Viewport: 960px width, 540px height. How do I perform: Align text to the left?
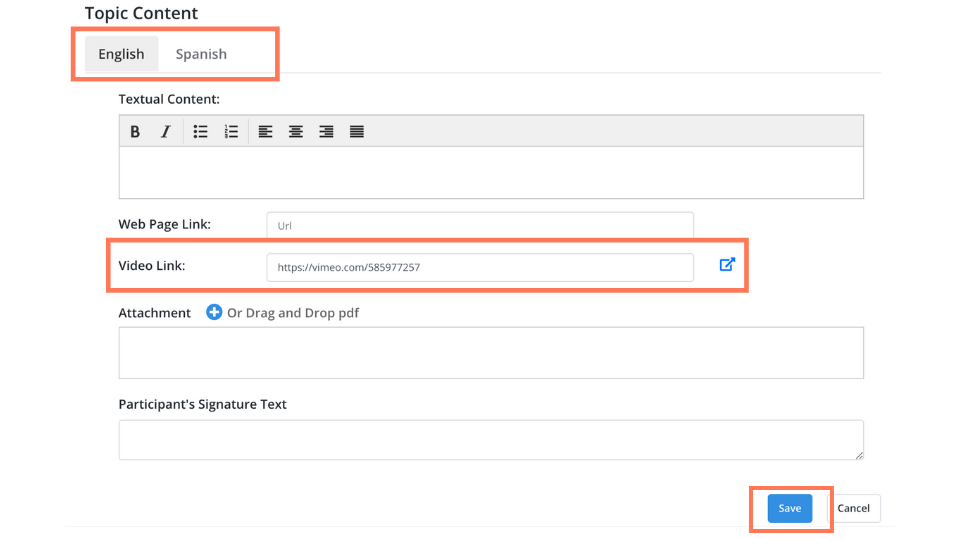265,132
